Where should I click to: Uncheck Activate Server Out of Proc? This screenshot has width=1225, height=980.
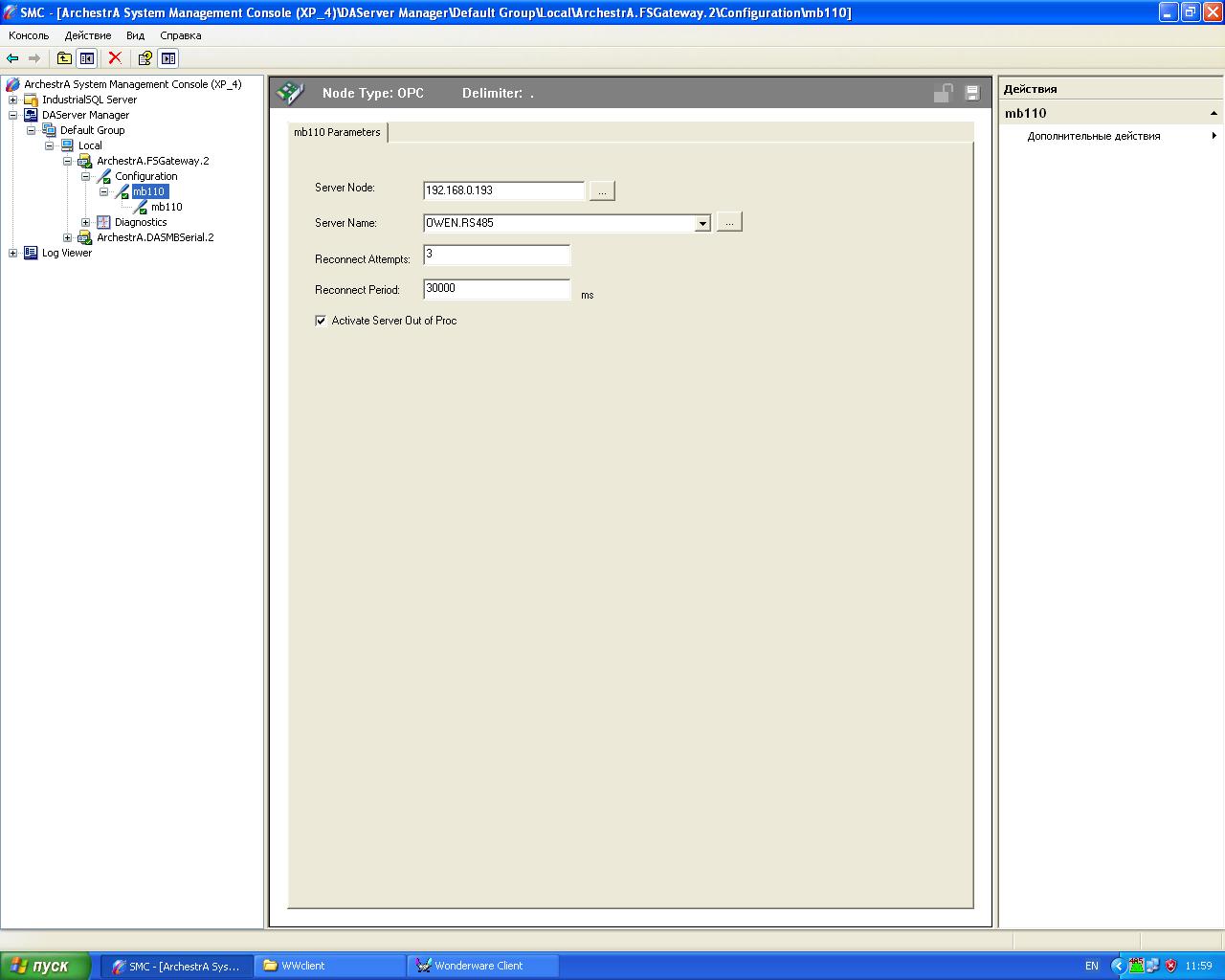321,321
